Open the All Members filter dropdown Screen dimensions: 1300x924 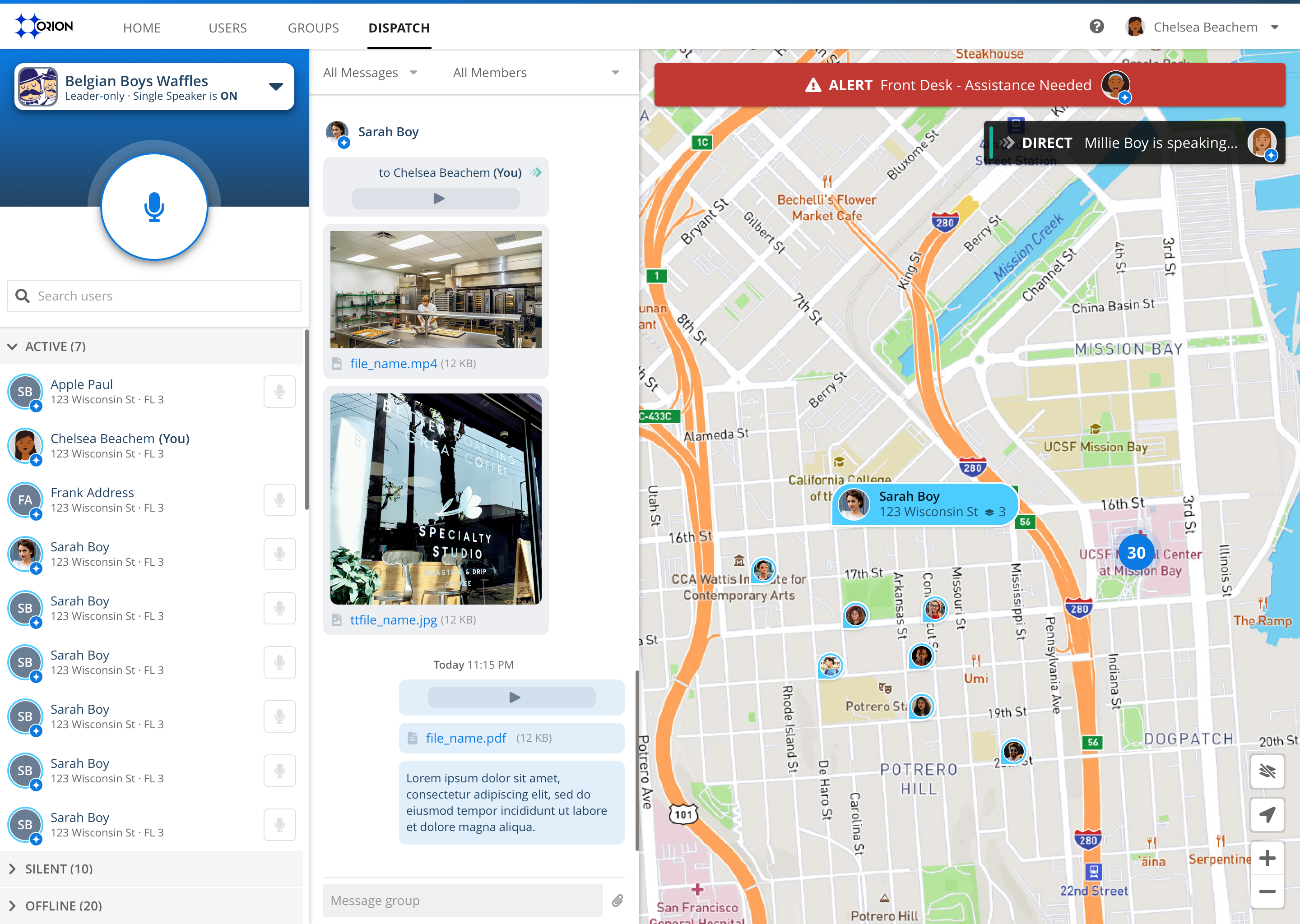pyautogui.click(x=536, y=73)
